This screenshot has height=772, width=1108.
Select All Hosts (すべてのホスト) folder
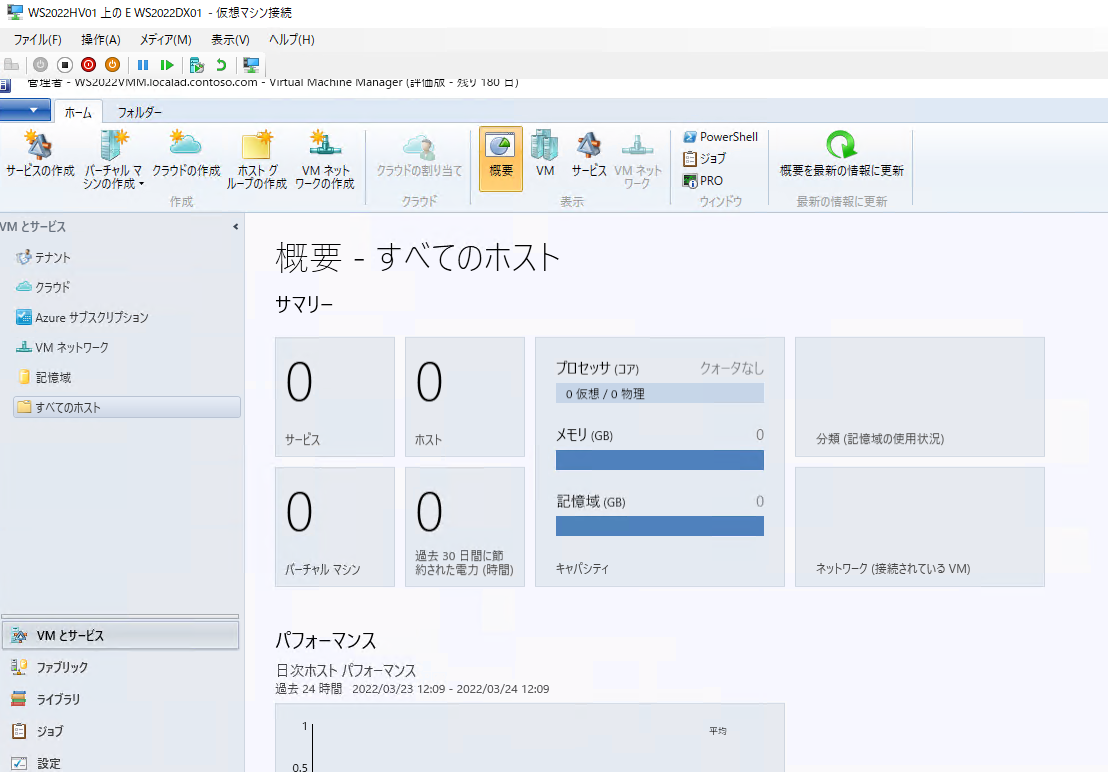pos(126,407)
